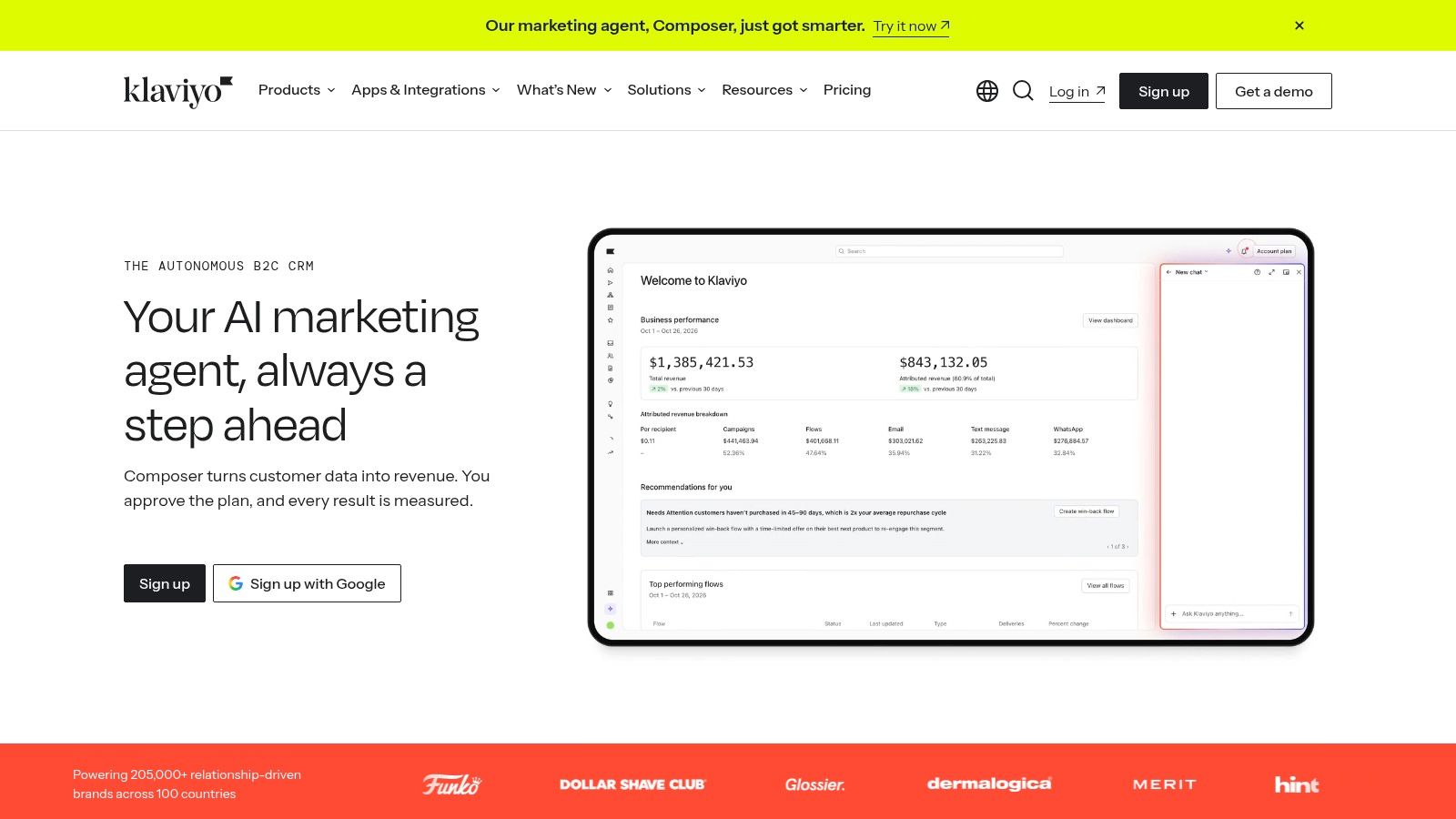This screenshot has width=1456, height=819.
Task: Follow the Try it now link
Action: [911, 26]
